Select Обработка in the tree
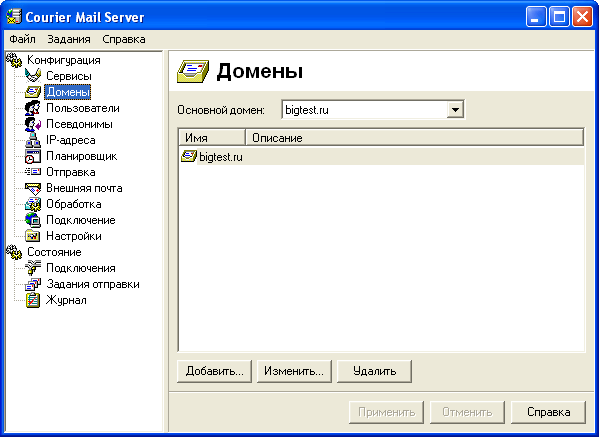Screen dimensions: 599x437 74,204
